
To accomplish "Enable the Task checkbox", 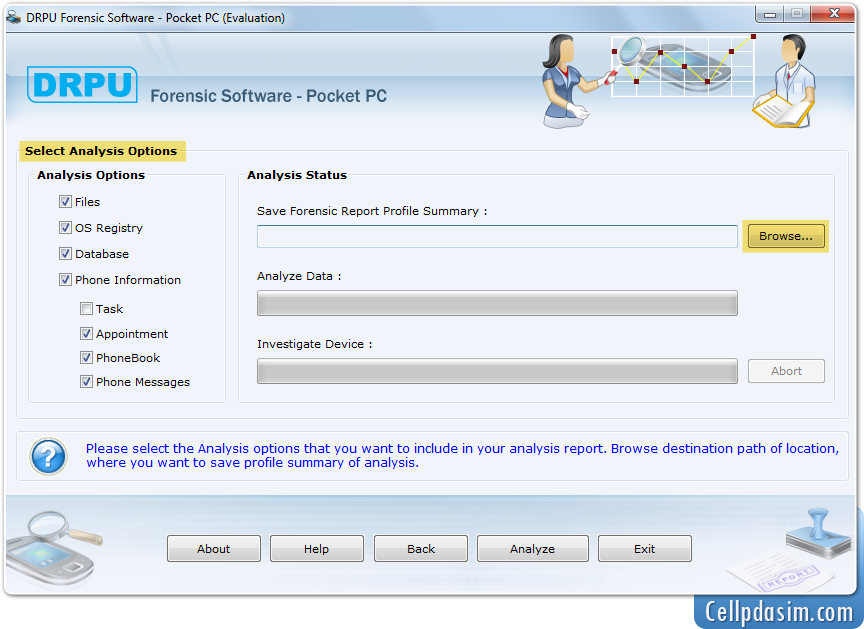I will [x=86, y=308].
